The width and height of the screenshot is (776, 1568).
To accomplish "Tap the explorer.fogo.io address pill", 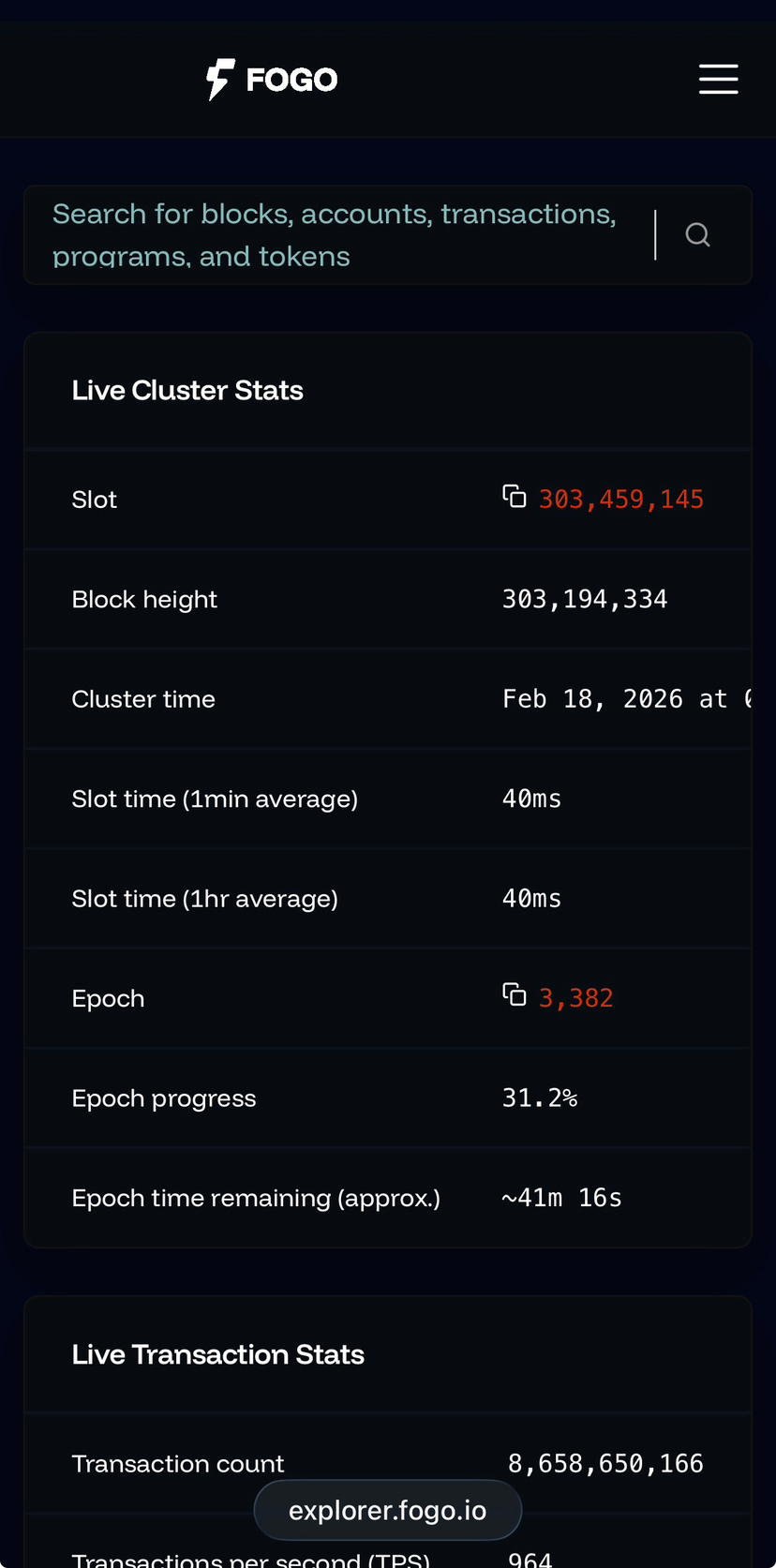I will (387, 1510).
